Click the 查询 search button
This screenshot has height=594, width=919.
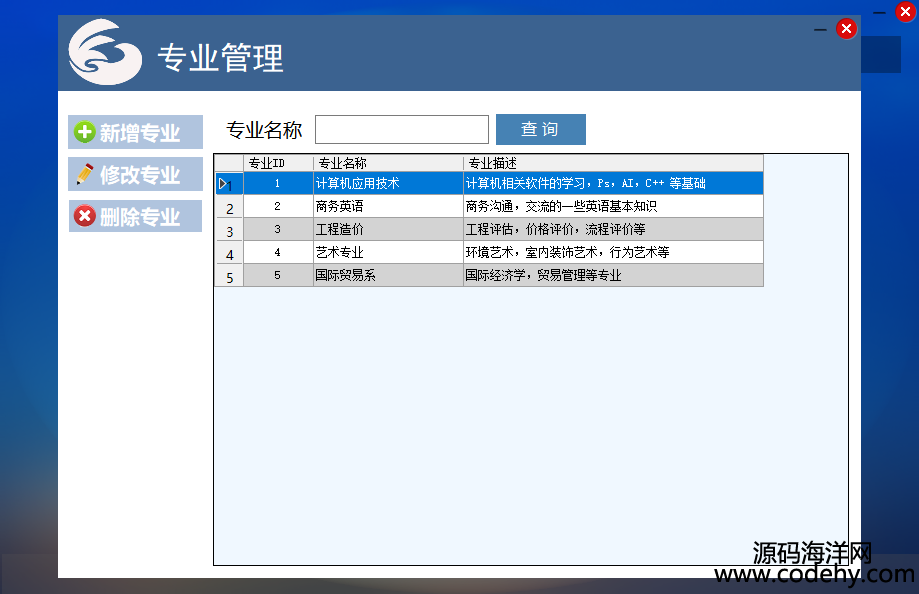coord(540,130)
